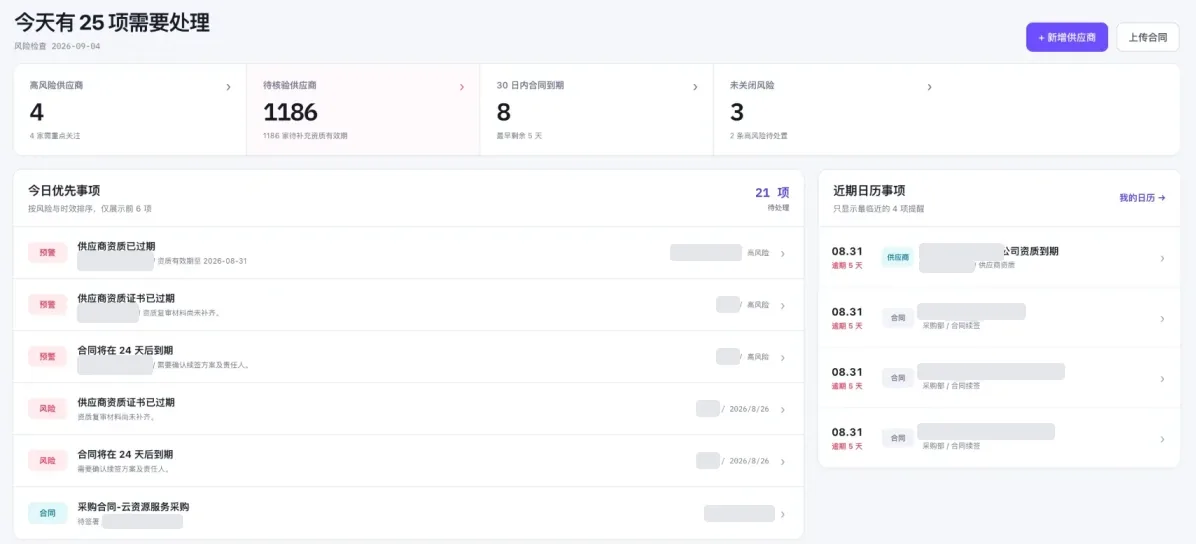This screenshot has height=544, width=1196.
Task: Expand the arrow of the 风险 供应商资质证书已过期 row
Action: (783, 410)
